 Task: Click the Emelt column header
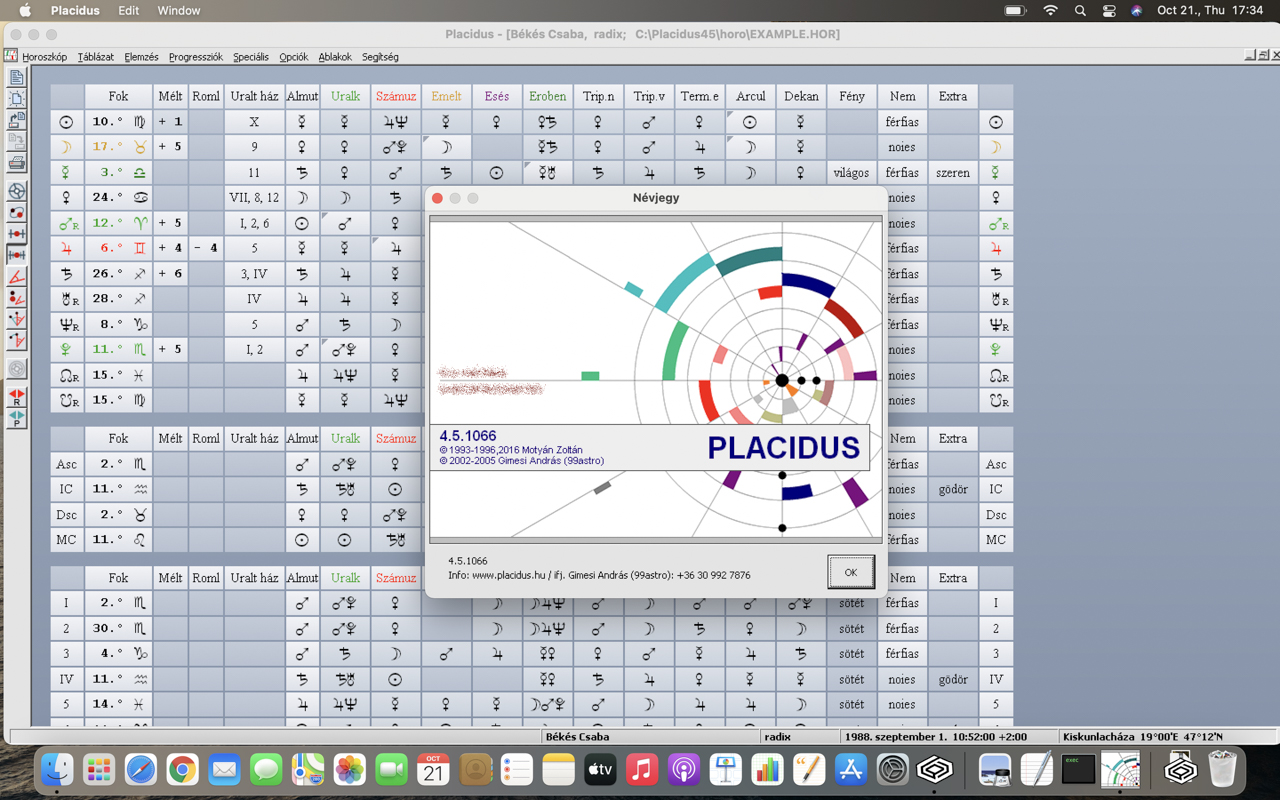click(447, 96)
